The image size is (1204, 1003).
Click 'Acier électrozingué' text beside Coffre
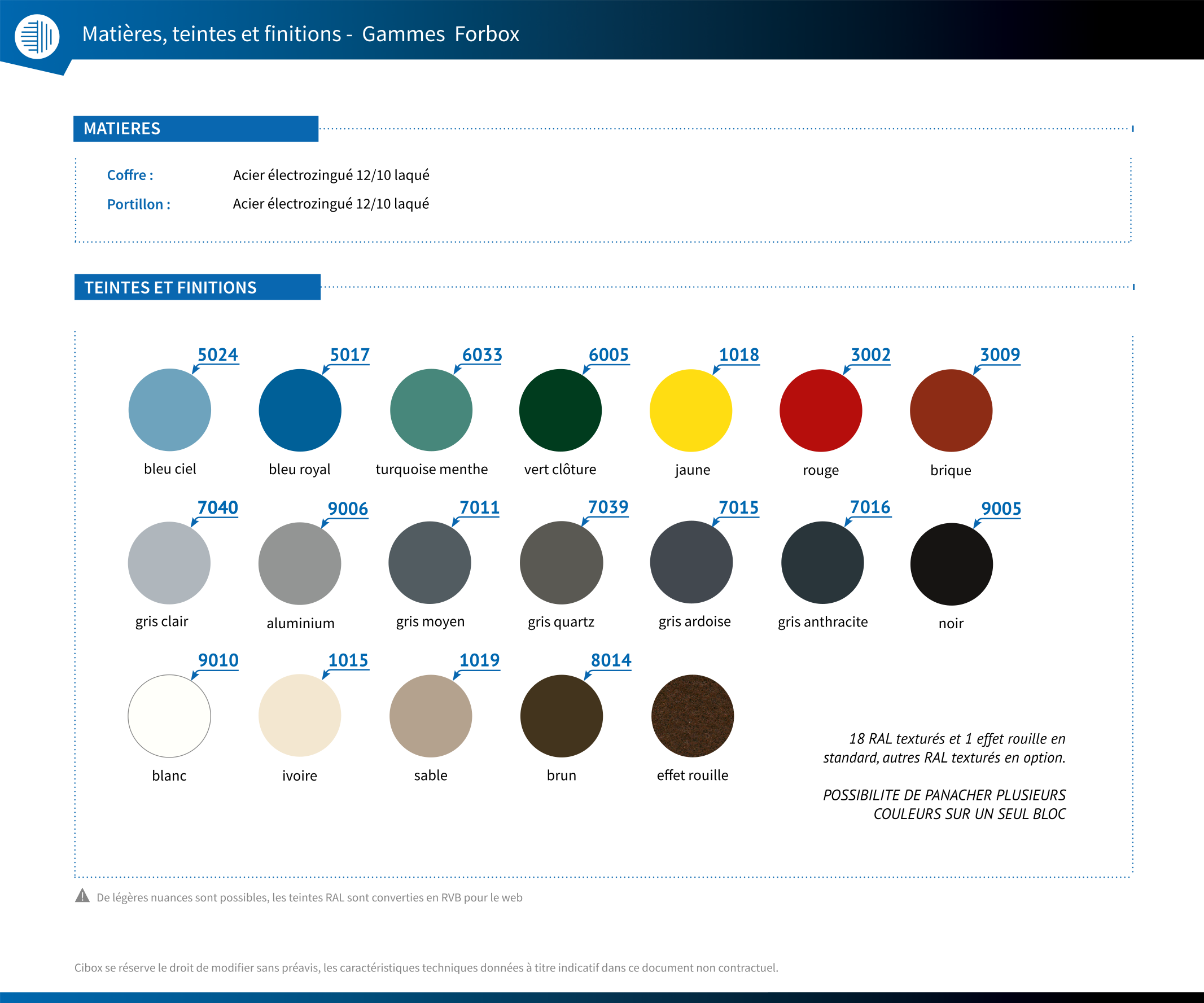[331, 175]
